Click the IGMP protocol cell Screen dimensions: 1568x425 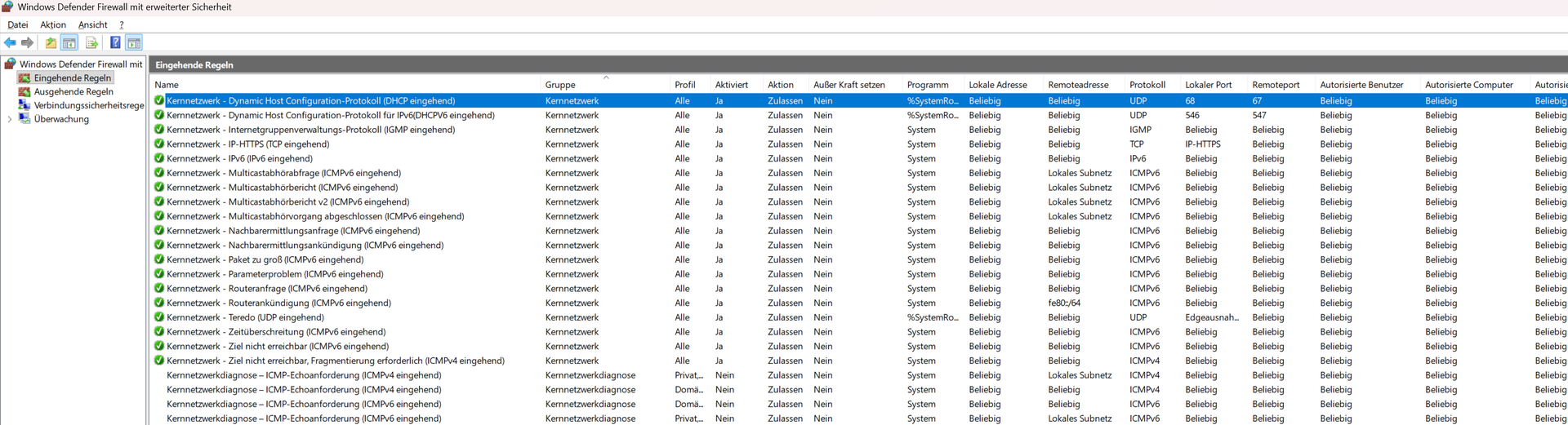pyautogui.click(x=1141, y=130)
